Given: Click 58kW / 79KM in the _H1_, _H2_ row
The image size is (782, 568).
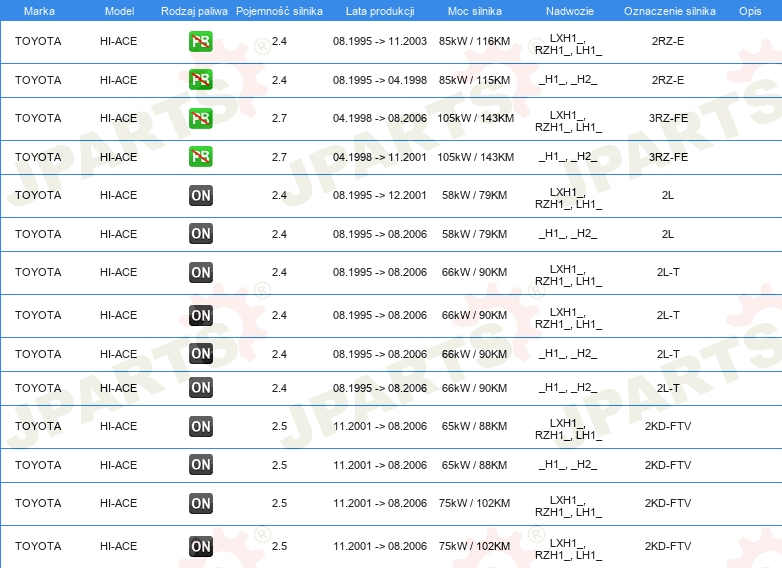Looking at the screenshot, I should pyautogui.click(x=475, y=234).
